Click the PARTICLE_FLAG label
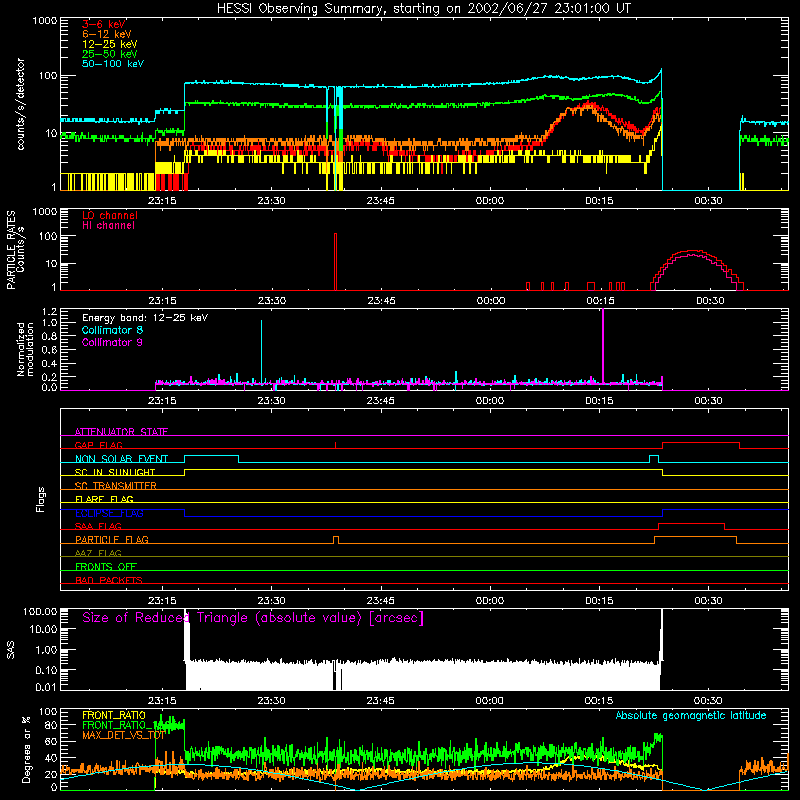The height and width of the screenshot is (800, 800). pos(112,539)
